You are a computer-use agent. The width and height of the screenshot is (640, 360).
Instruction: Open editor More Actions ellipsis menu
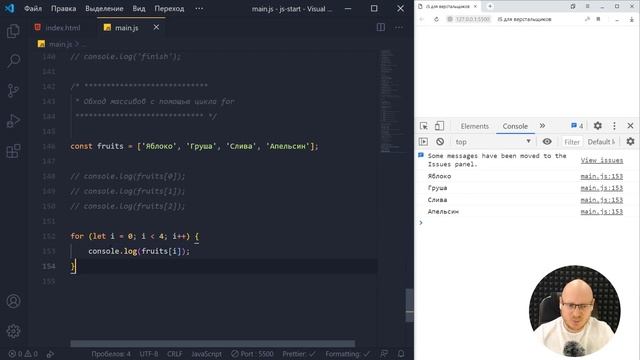(x=398, y=27)
